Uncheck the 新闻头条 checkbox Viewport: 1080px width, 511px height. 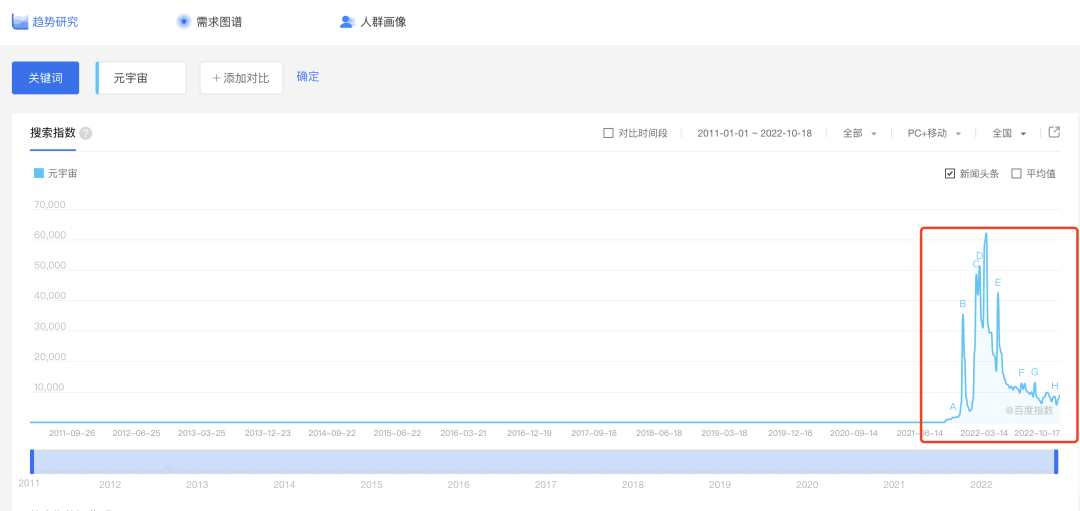[949, 173]
